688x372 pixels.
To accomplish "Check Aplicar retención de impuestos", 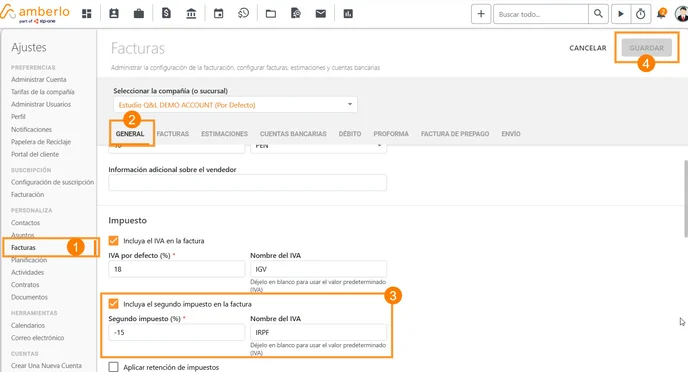I will [114, 367].
